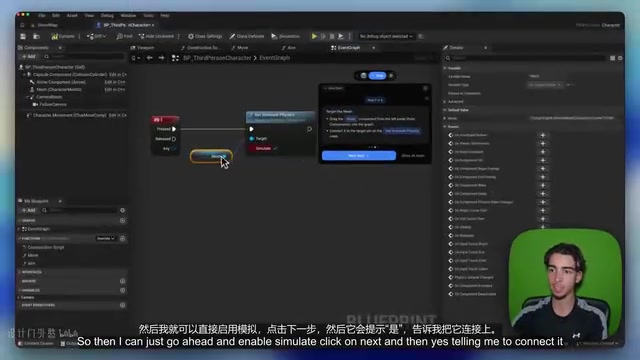The height and width of the screenshot is (360, 640).
Task: Click the Stop playback icon in the toolbar
Action: coord(332,36)
